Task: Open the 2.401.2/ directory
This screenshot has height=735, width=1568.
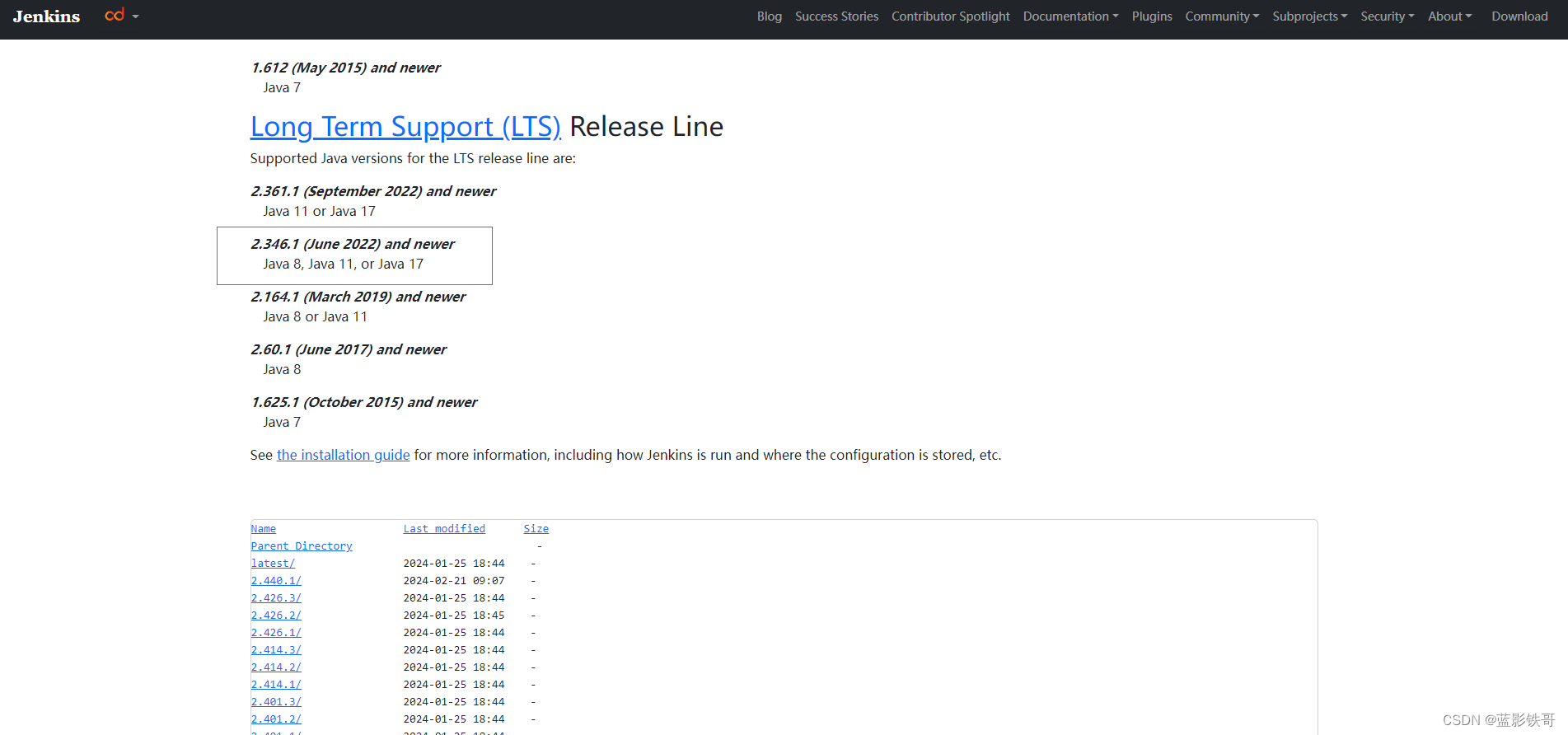Action: 276,719
